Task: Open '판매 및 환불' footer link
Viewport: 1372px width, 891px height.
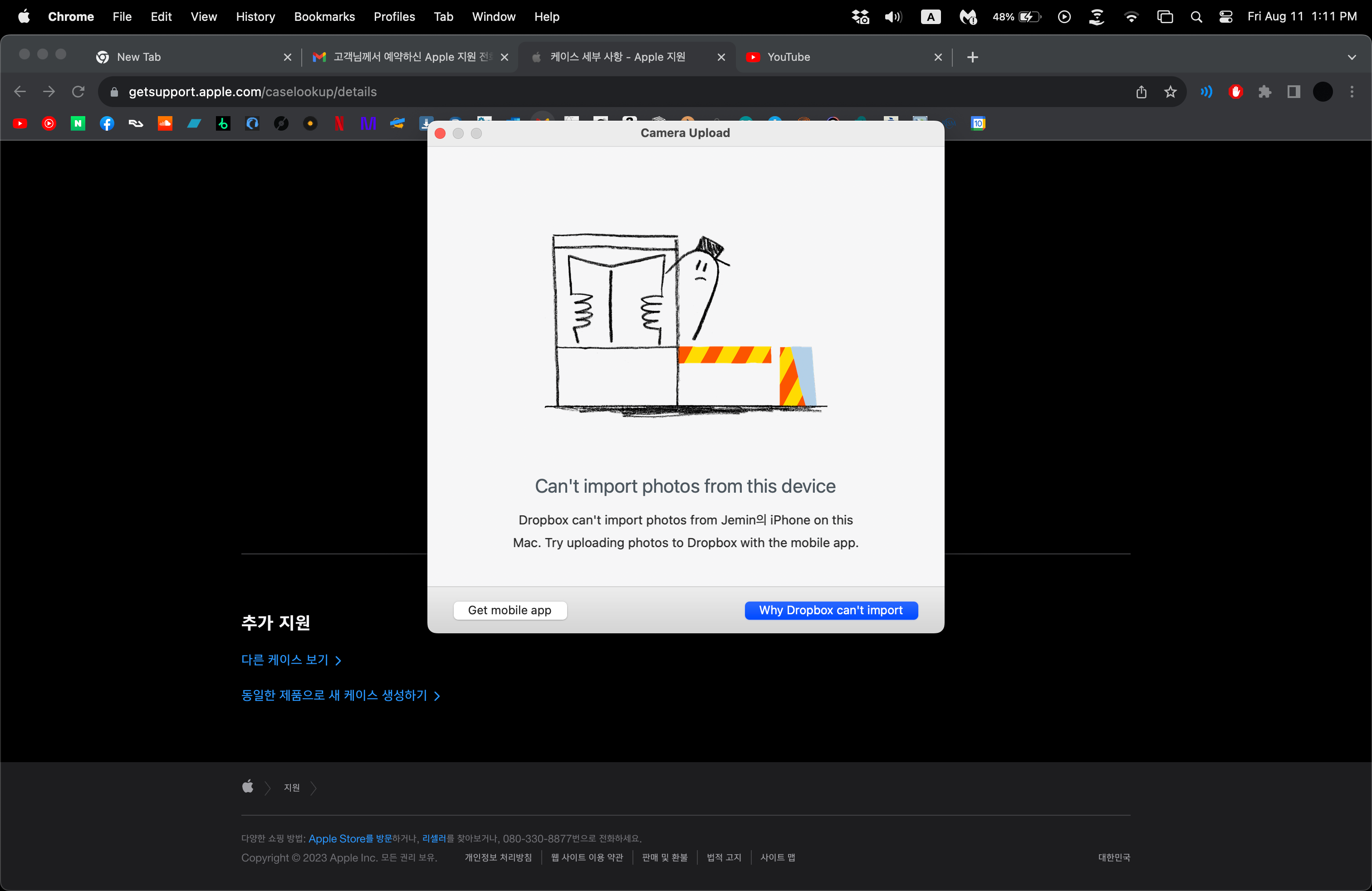Action: 665,857
